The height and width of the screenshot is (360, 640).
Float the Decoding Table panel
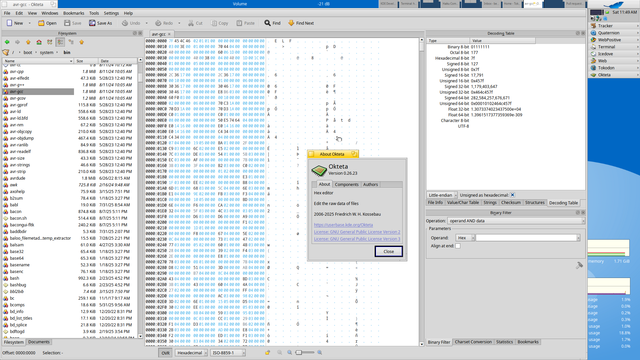pyautogui.click(x=578, y=33)
